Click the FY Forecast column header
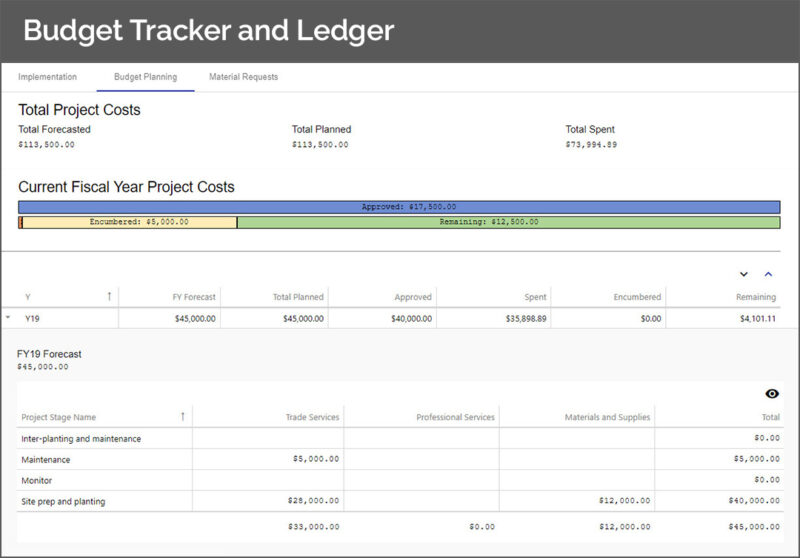This screenshot has width=800, height=558. point(194,297)
